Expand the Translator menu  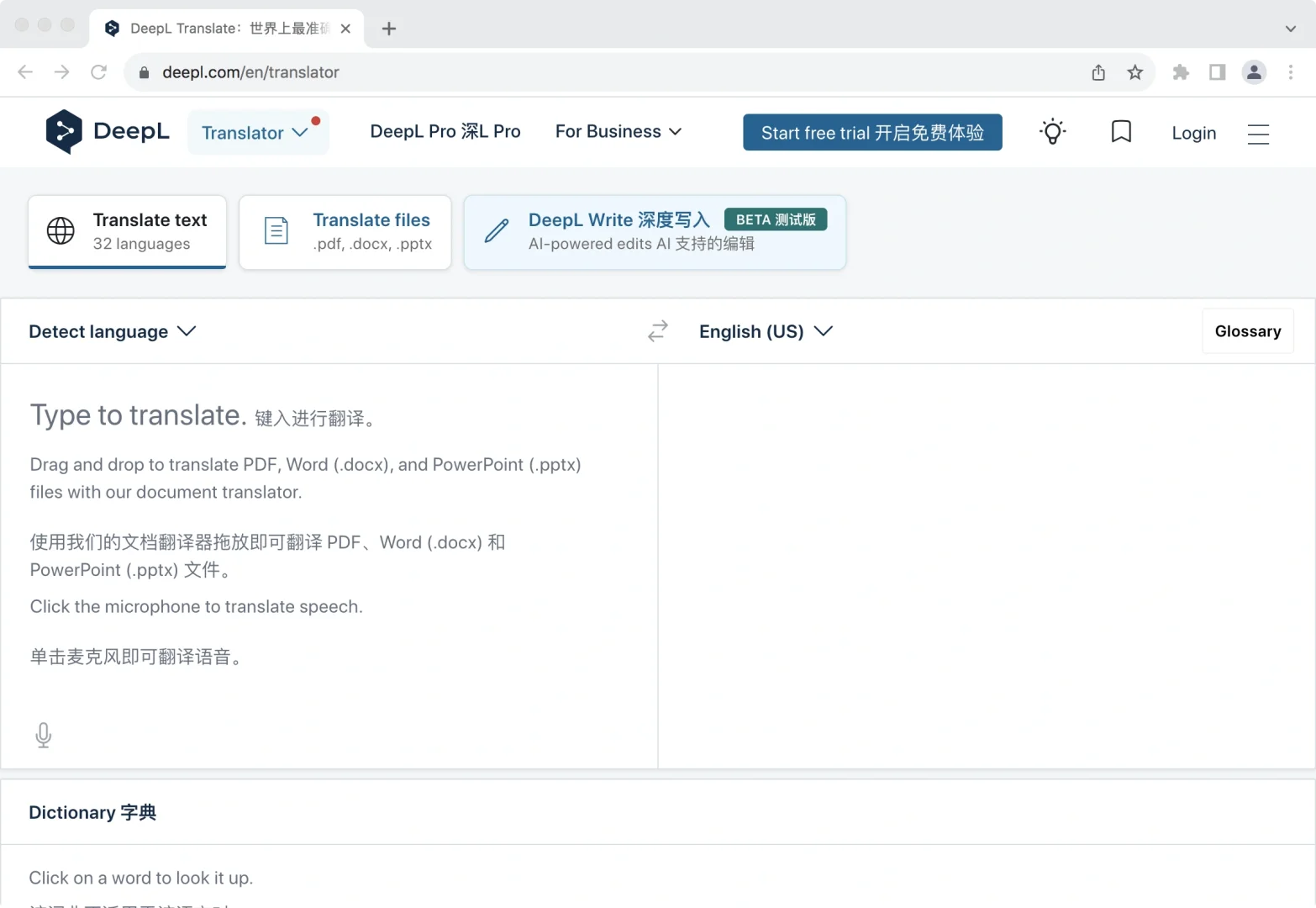(x=258, y=132)
